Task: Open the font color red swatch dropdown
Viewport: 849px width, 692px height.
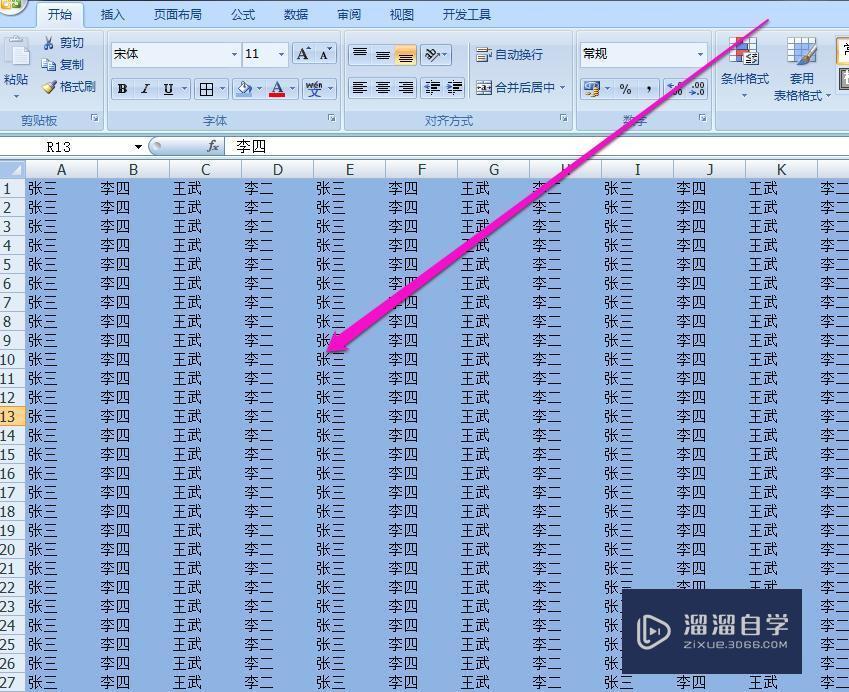Action: [x=290, y=89]
